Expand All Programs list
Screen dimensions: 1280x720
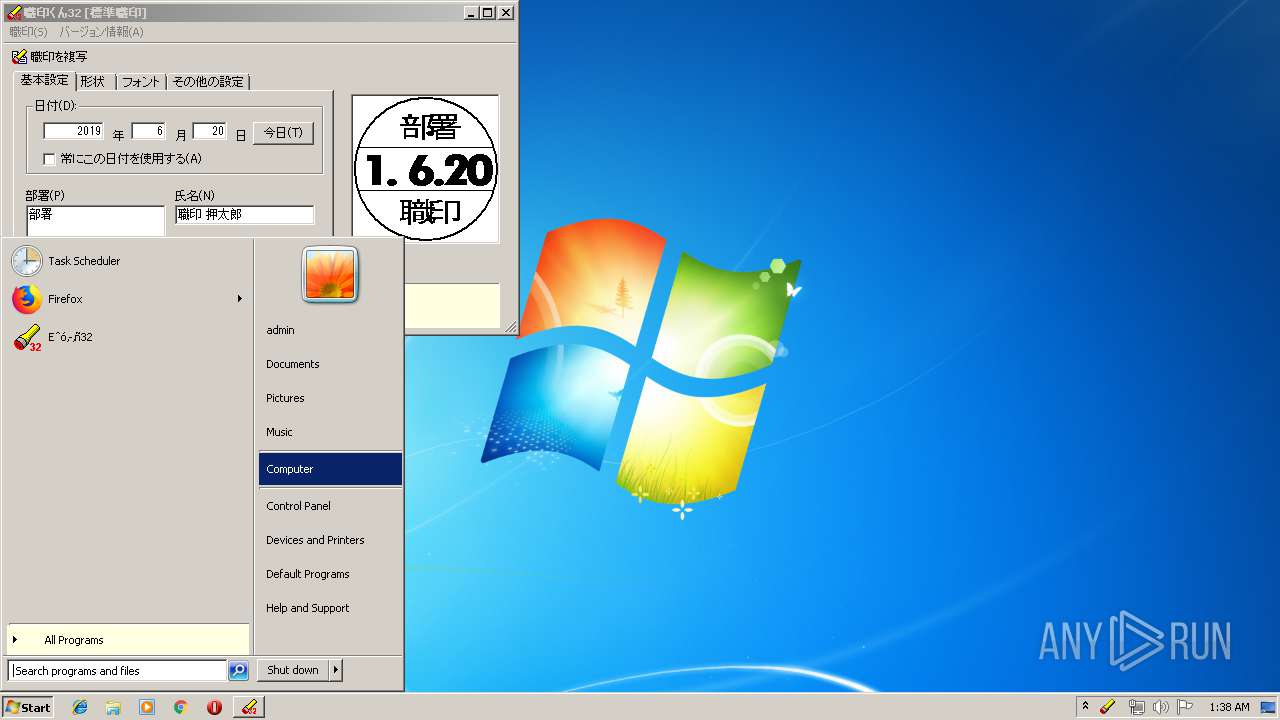(128, 640)
